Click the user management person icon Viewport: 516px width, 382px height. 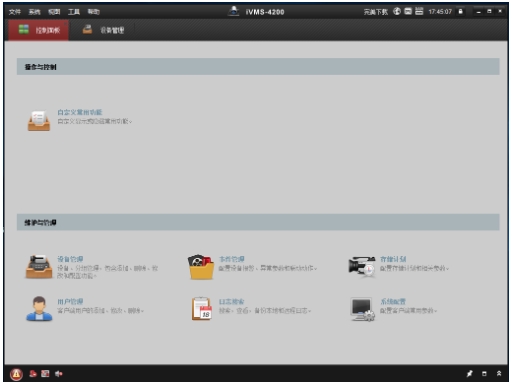(39, 309)
